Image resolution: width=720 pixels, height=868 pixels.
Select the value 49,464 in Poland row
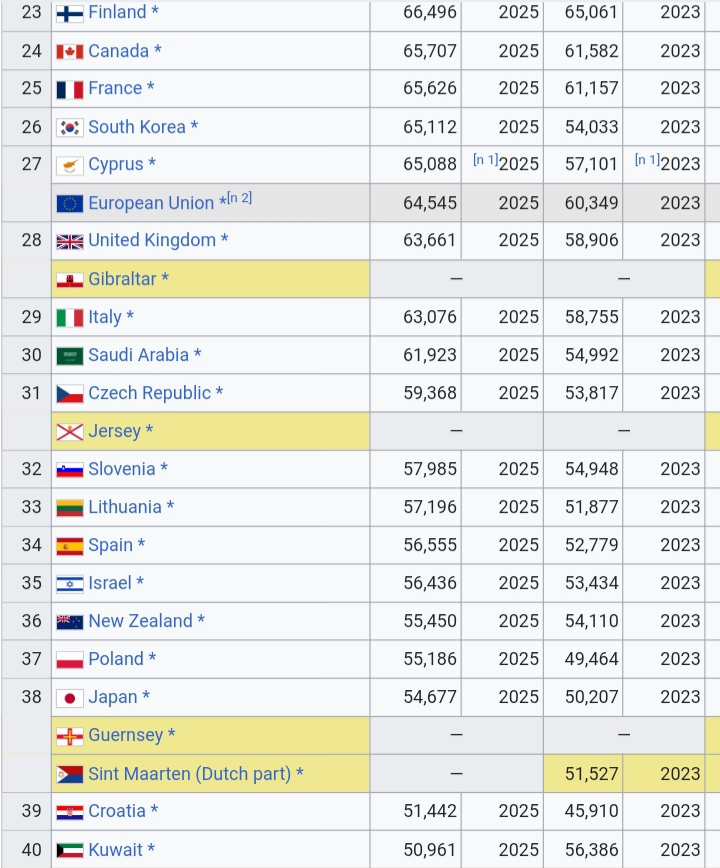[x=592, y=659]
